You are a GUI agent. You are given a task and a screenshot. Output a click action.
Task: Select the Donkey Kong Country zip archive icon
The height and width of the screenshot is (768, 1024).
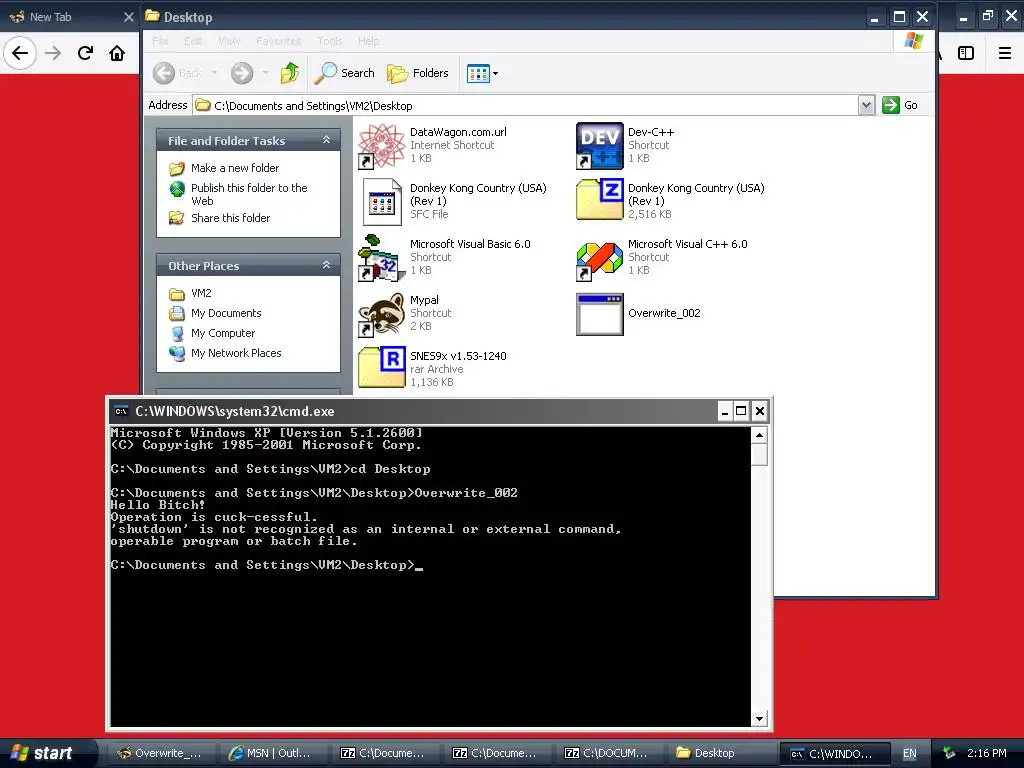point(600,200)
